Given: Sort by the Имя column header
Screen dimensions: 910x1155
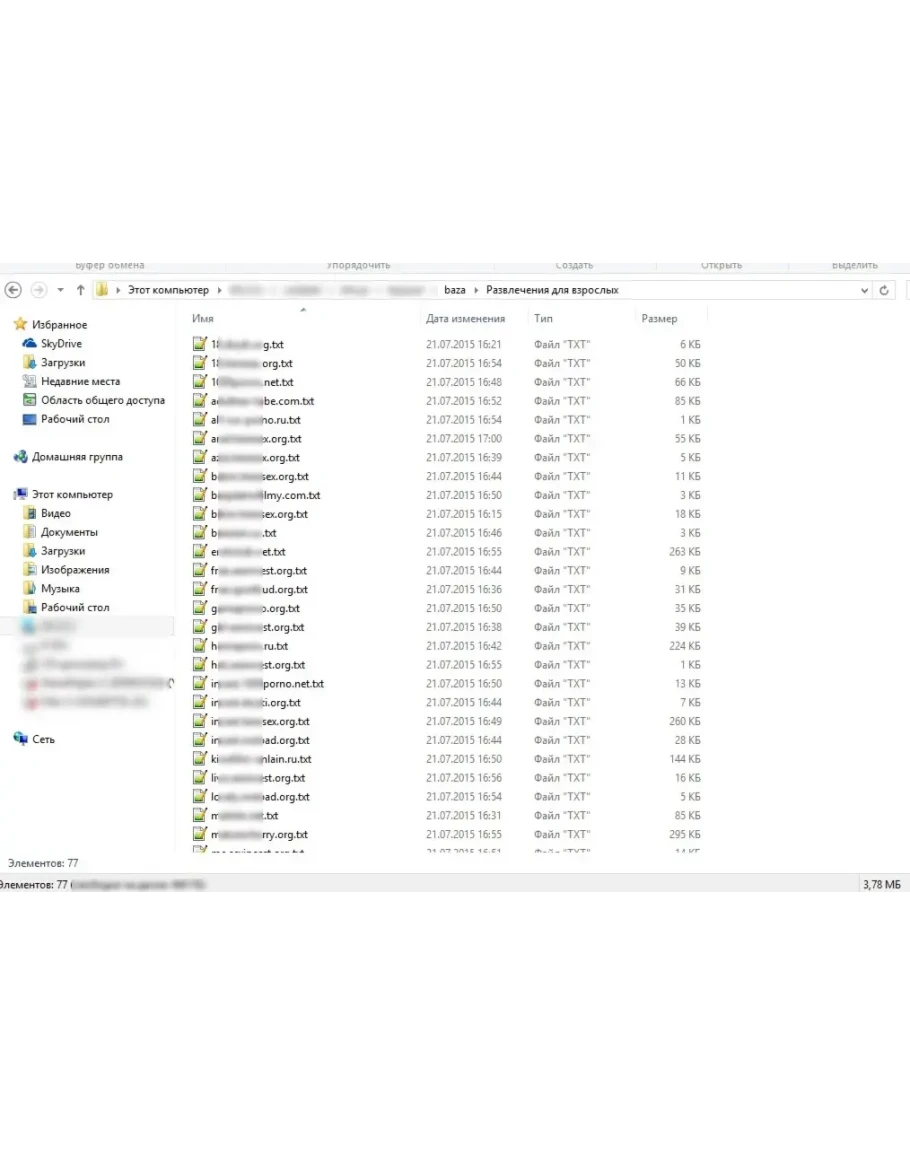Looking at the screenshot, I should coord(203,319).
